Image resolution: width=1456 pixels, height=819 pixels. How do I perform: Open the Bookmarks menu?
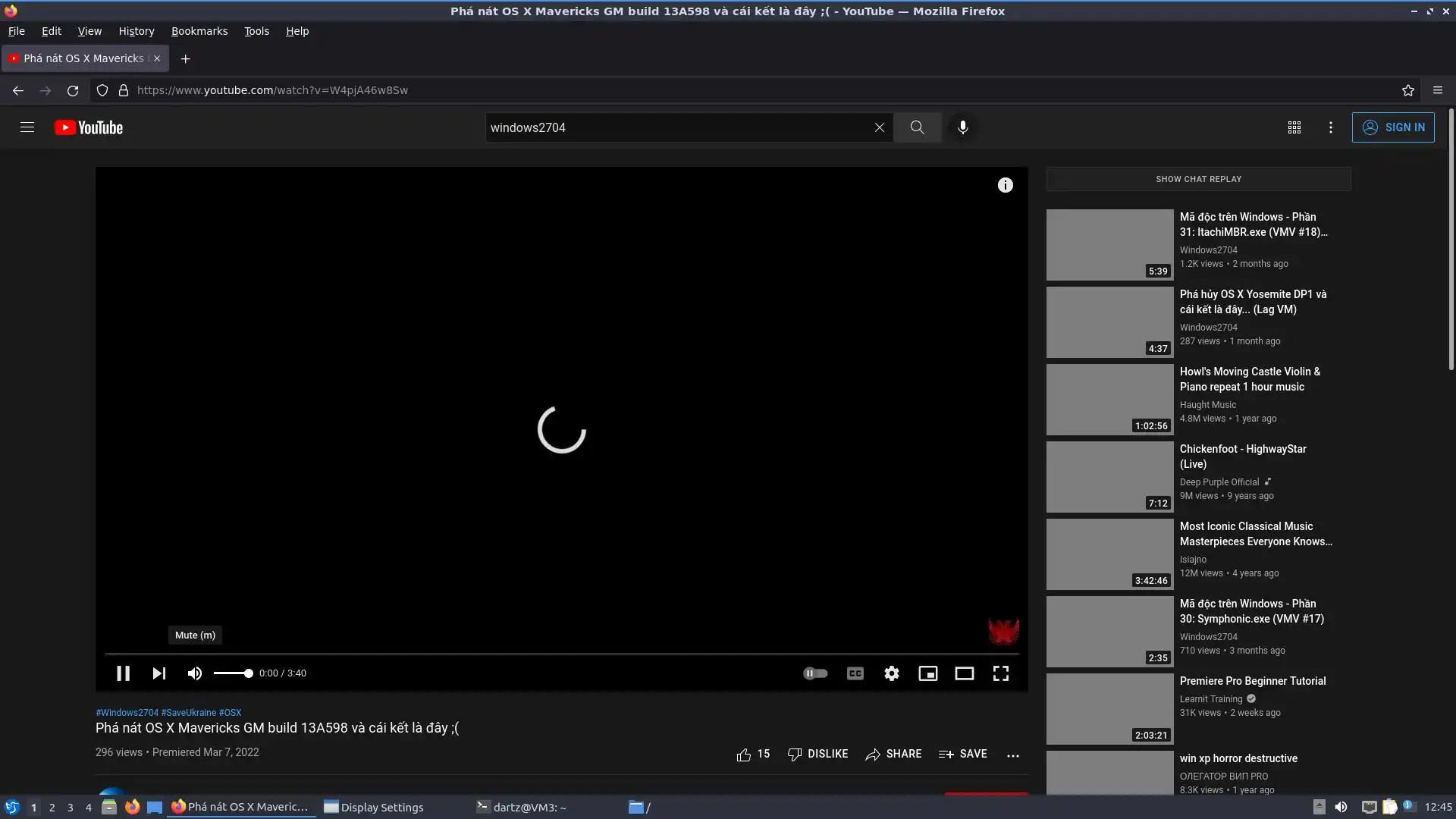click(x=199, y=31)
